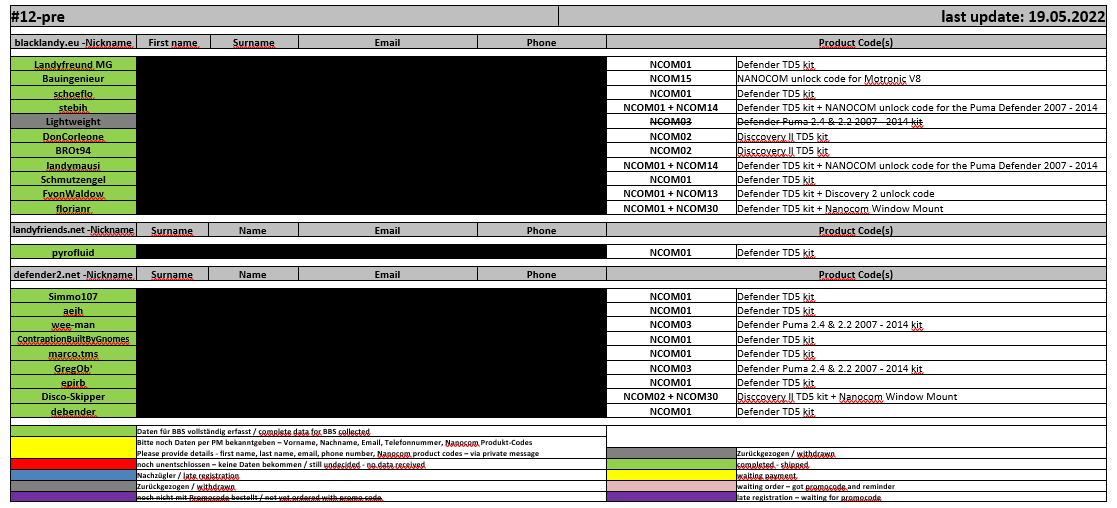Click the 'First name' column header
The height and width of the screenshot is (508, 1117).
click(173, 43)
